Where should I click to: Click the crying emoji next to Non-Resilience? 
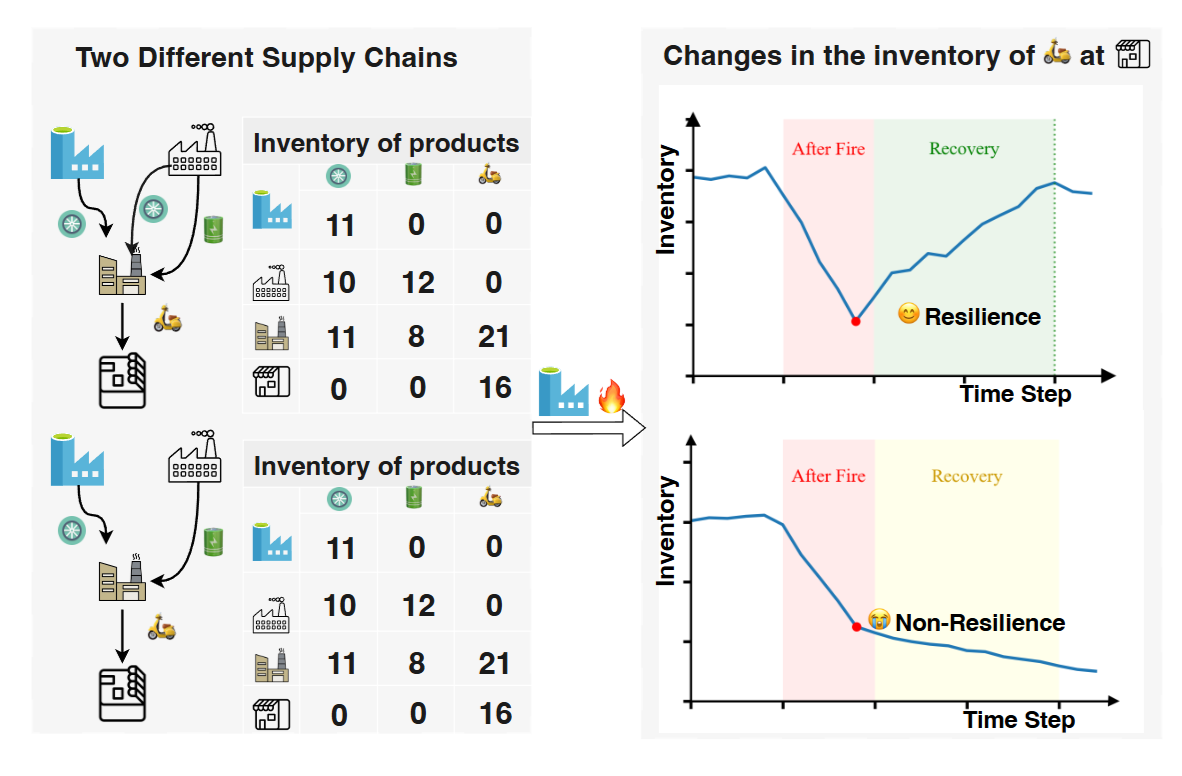click(x=879, y=621)
